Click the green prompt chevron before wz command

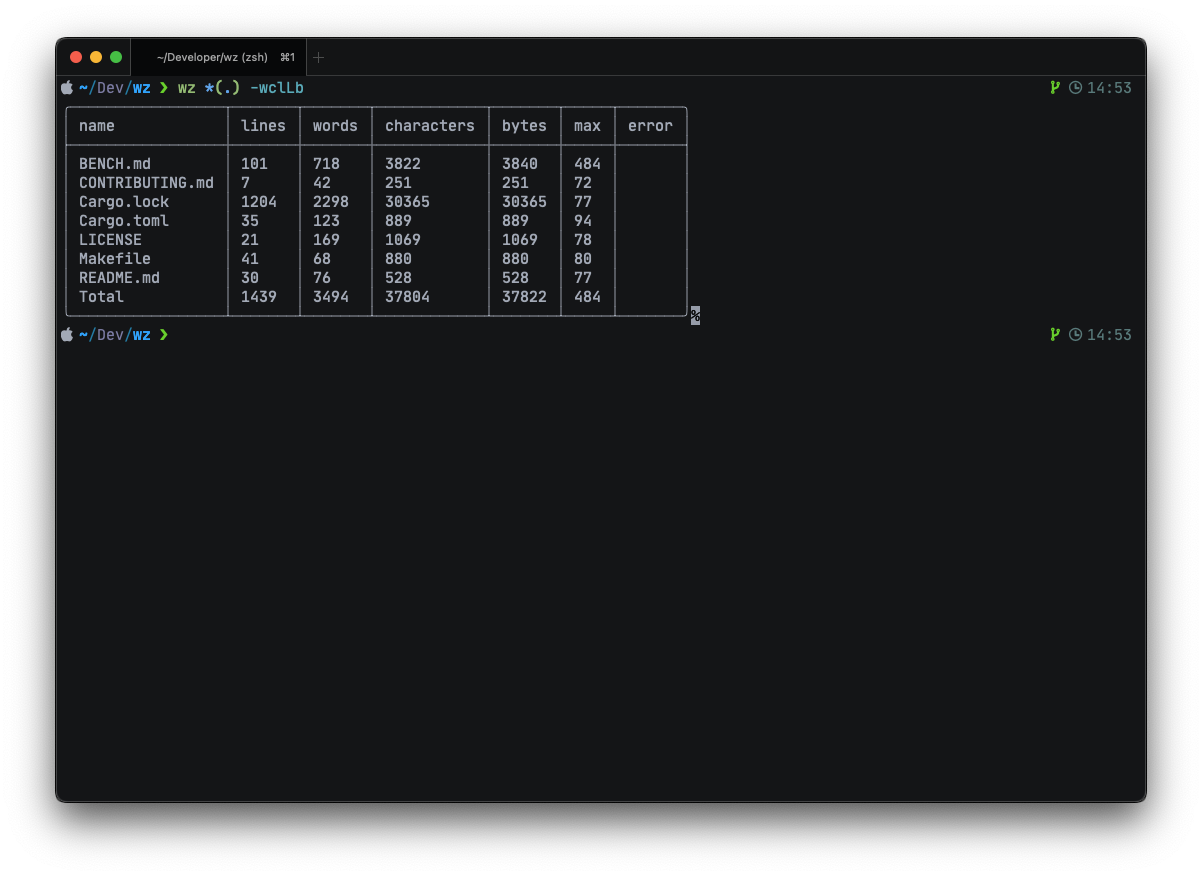(164, 87)
